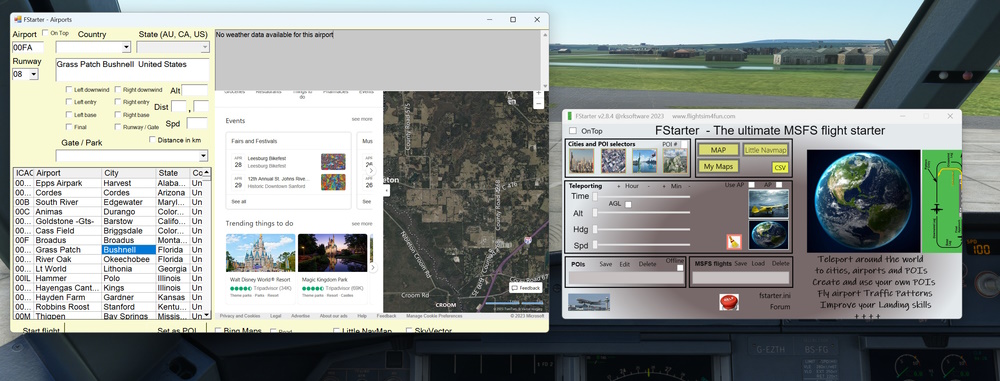The width and height of the screenshot is (1000, 381).
Task: Click the yellow airplane teleport thumbnail
Action: coord(768,204)
